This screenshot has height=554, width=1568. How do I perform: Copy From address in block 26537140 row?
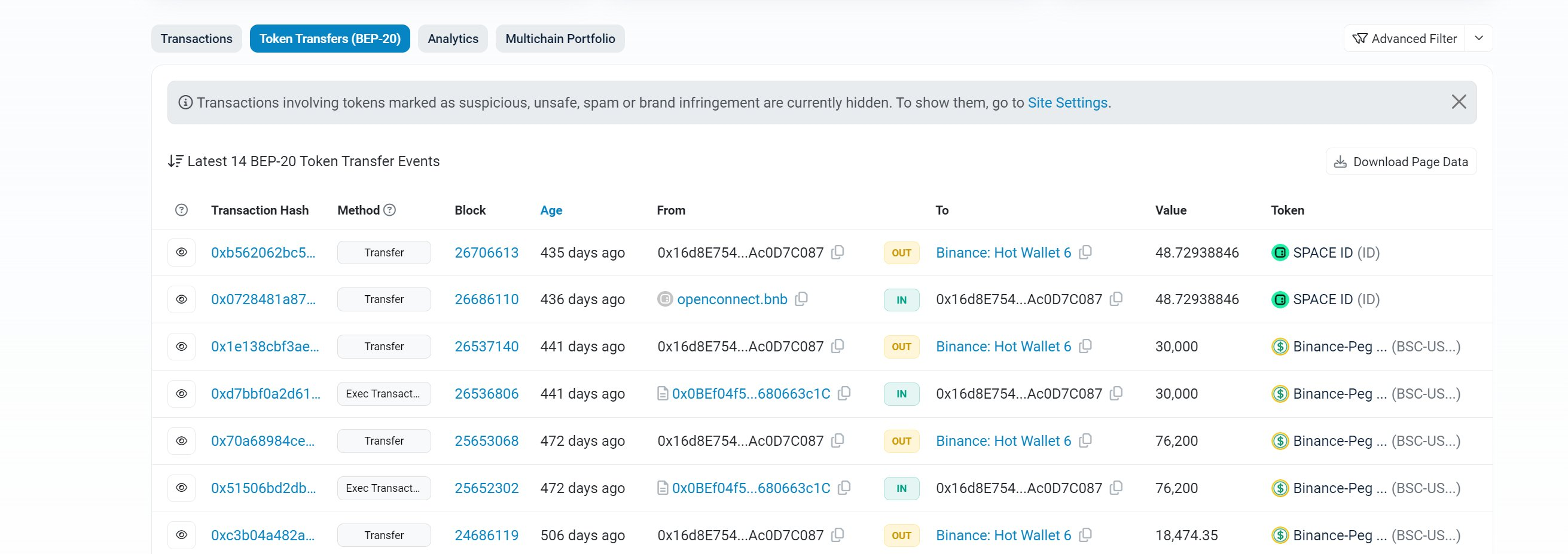[838, 345]
